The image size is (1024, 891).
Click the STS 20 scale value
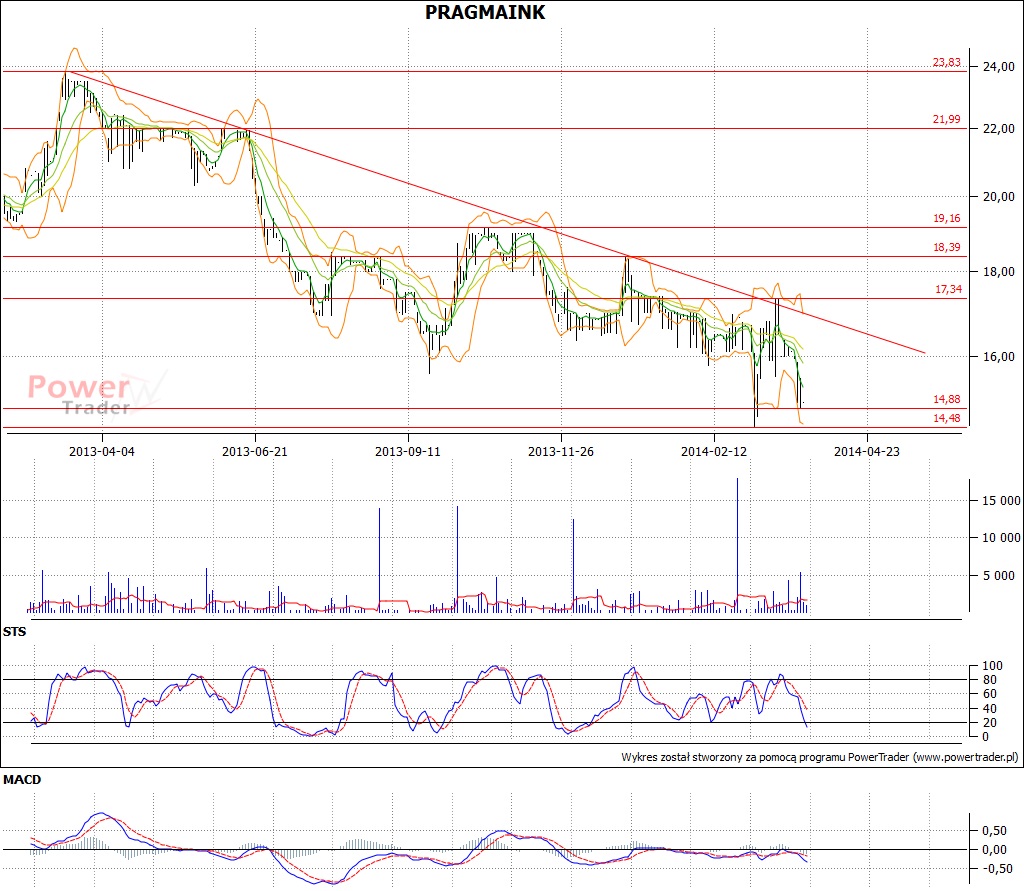tap(990, 723)
